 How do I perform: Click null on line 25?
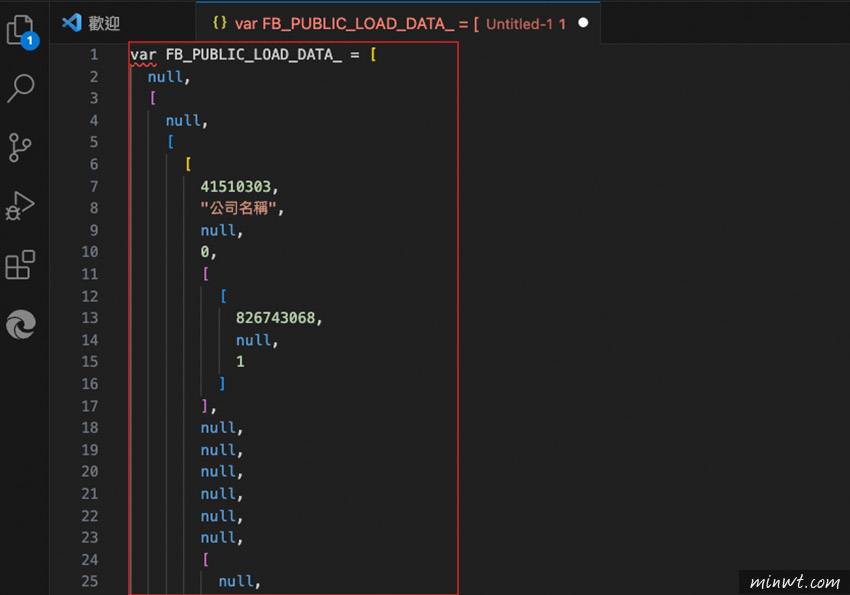(x=236, y=581)
